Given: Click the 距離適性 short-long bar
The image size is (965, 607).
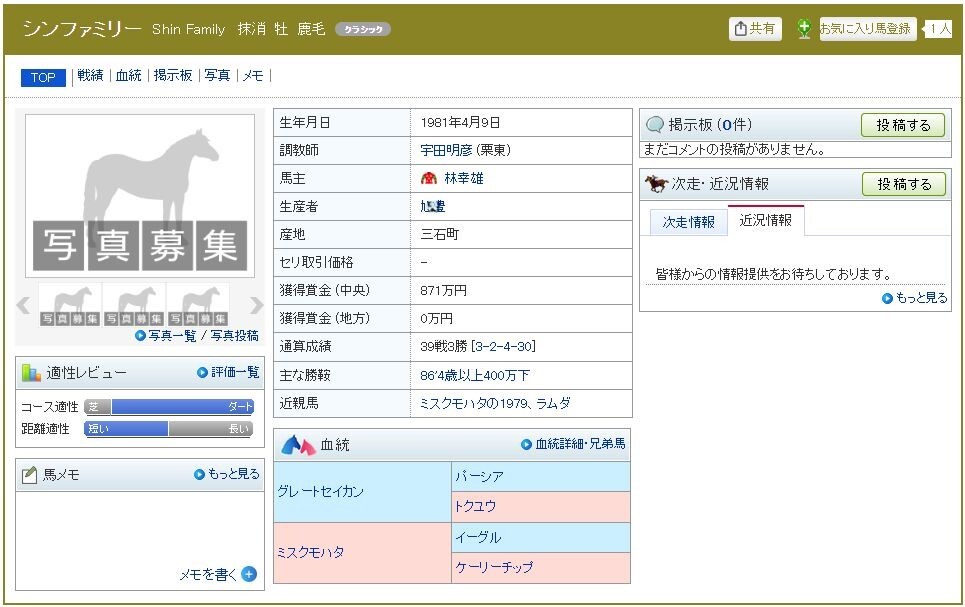Looking at the screenshot, I should (x=169, y=428).
